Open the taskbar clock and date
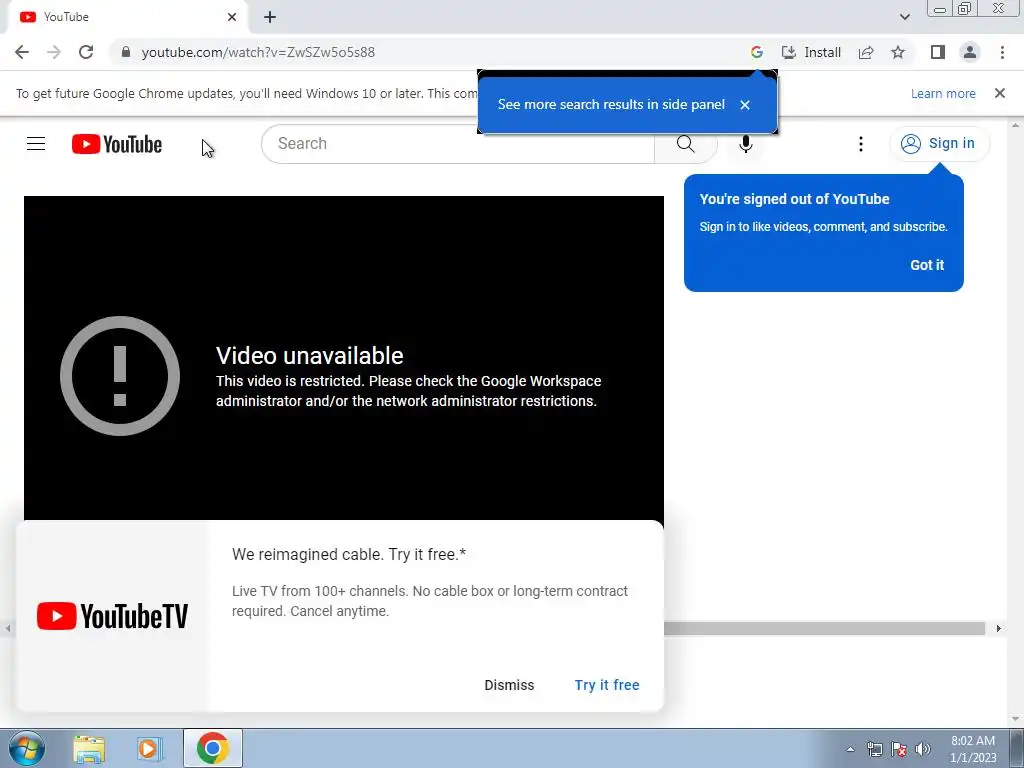 point(973,749)
